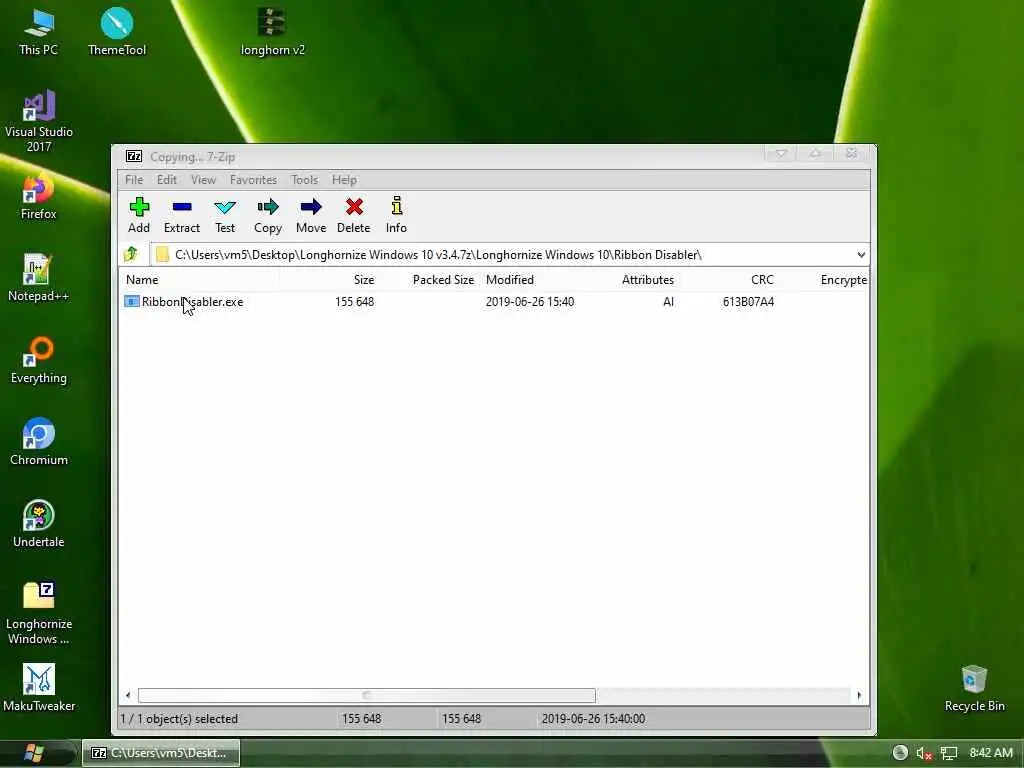
Task: Click the 8:42 AM taskbar clock
Action: point(991,753)
